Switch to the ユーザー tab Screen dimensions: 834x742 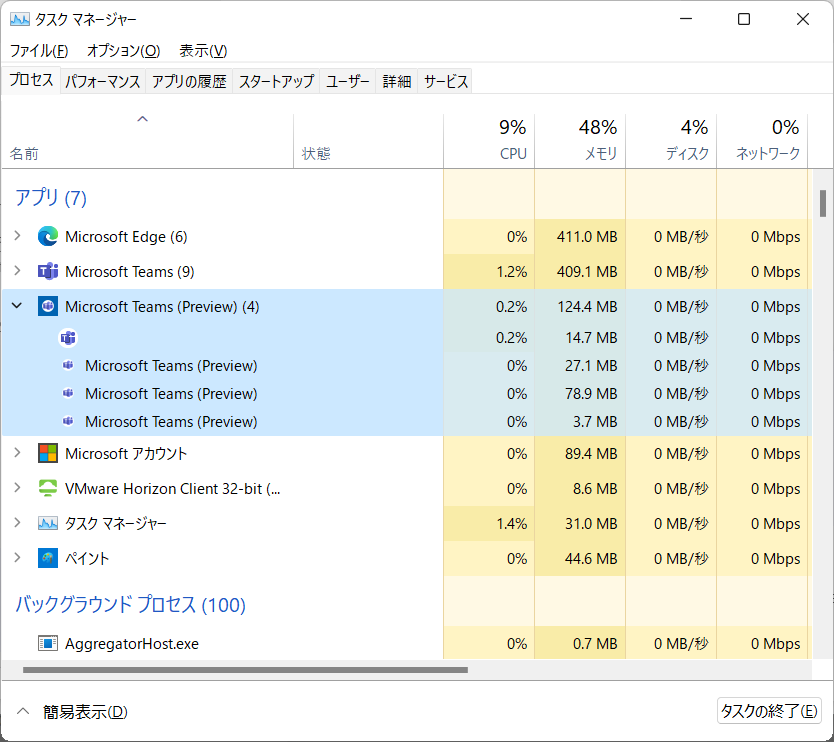[348, 81]
